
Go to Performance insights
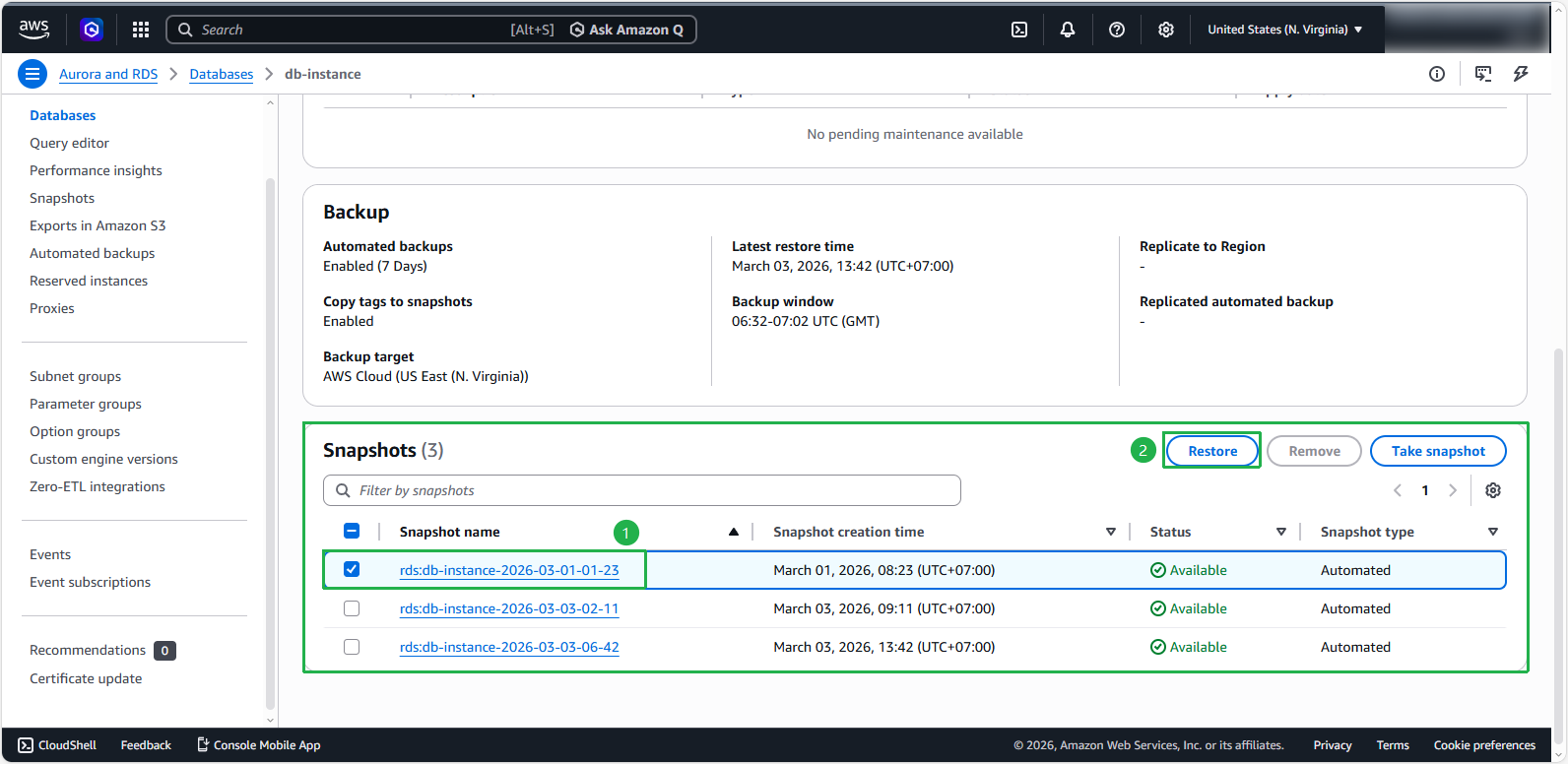pyautogui.click(x=96, y=170)
